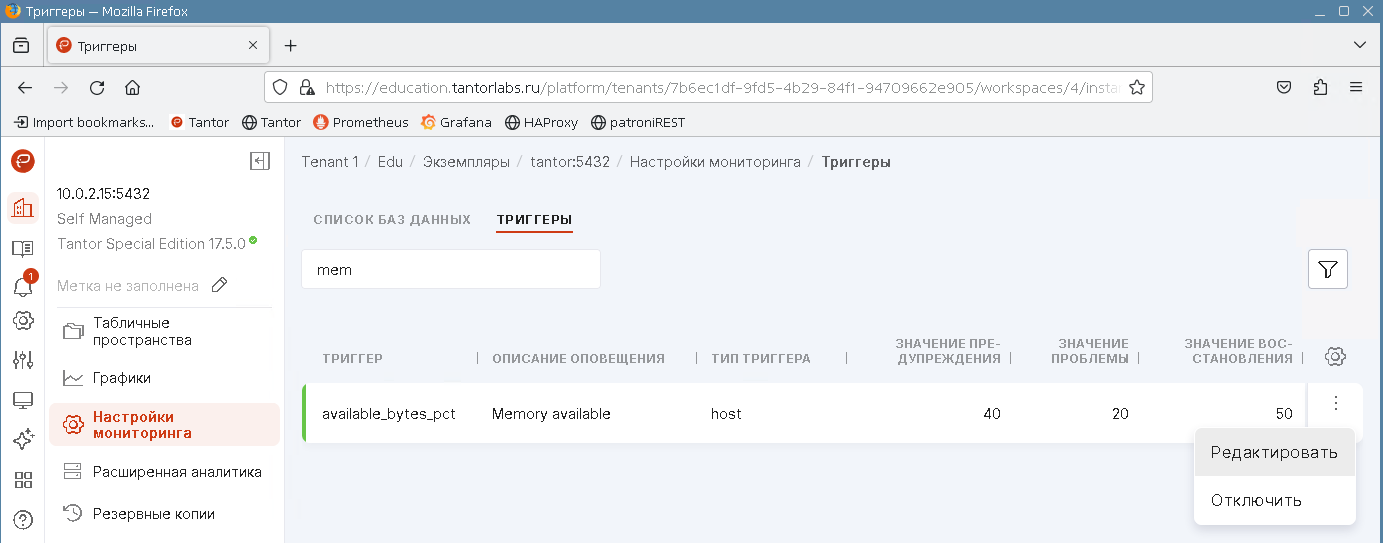This screenshot has height=543, width=1383.
Task: Click the filter funnel icon
Action: 1327,269
